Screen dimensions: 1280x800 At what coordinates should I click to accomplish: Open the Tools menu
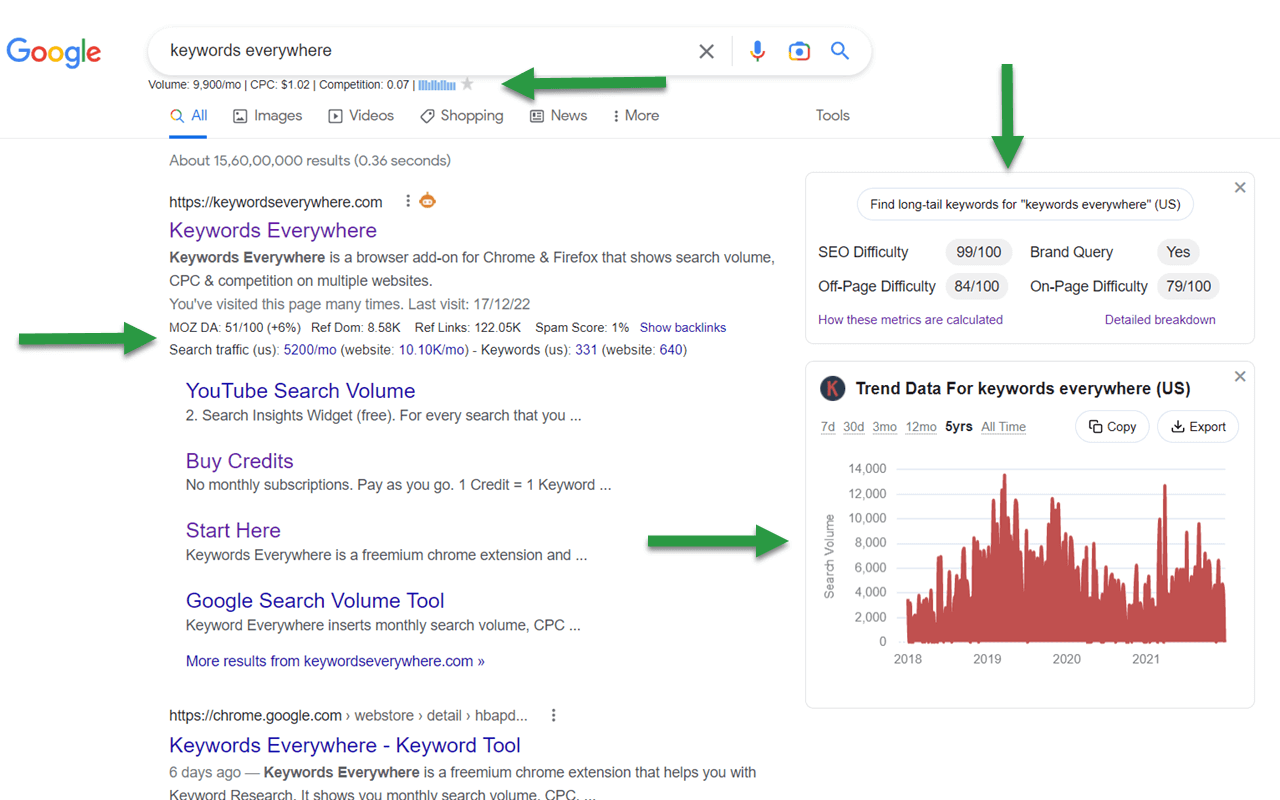[832, 115]
